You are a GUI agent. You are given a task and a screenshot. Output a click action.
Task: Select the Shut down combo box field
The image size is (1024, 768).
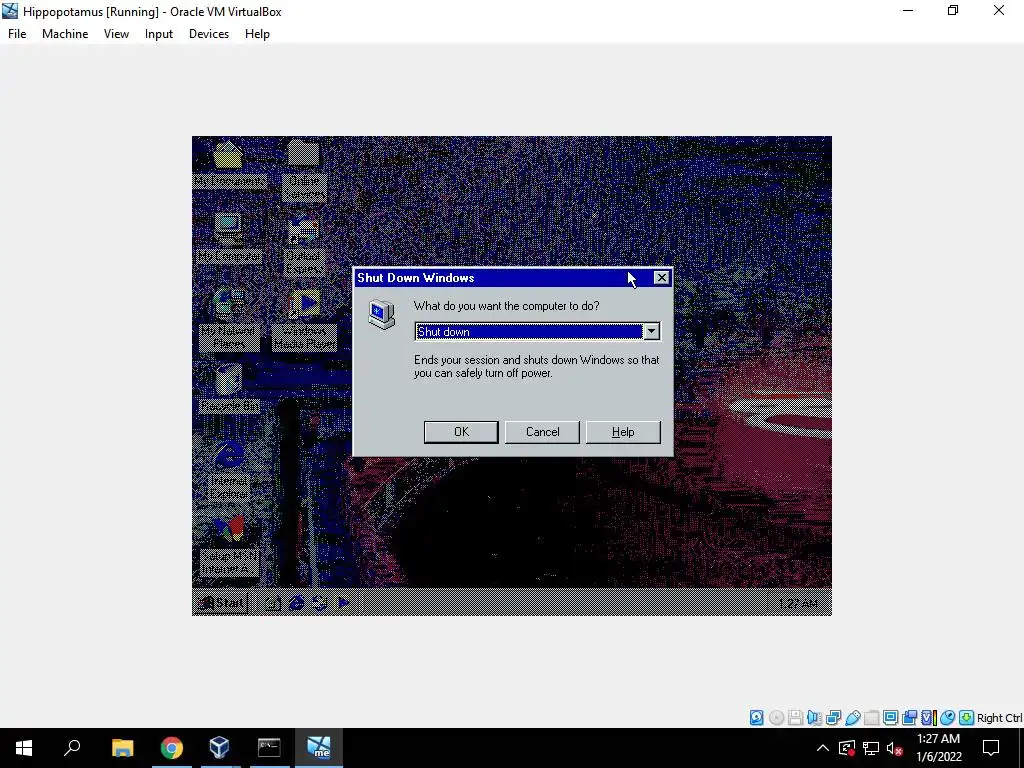537,332
